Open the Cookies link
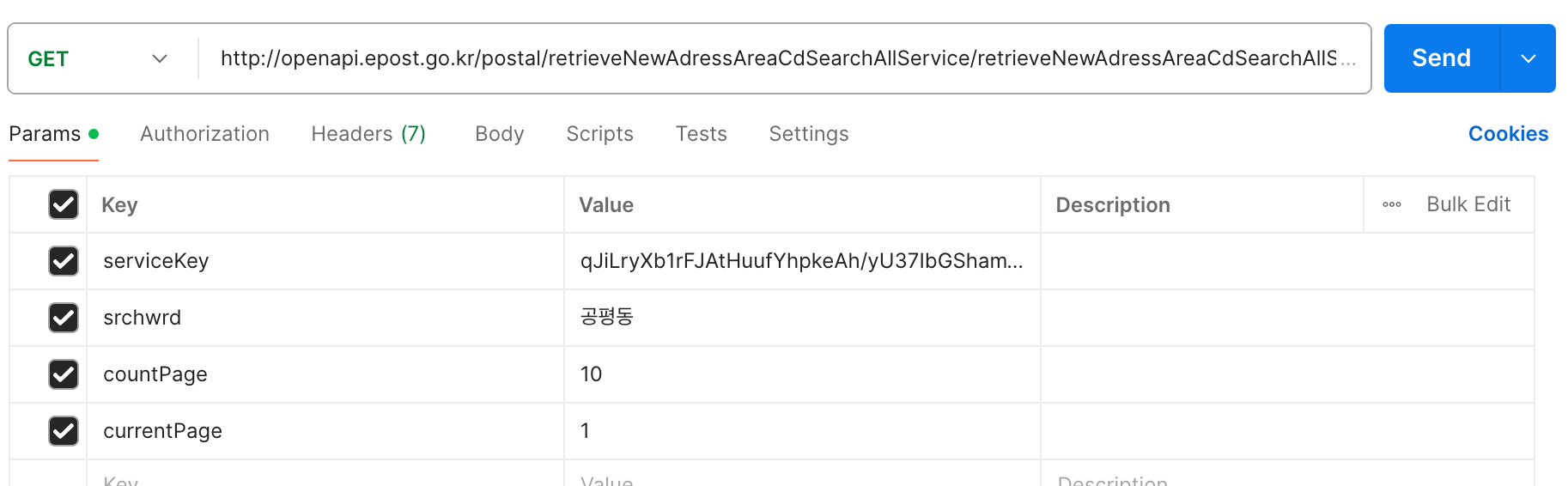1568x486 pixels. tap(1508, 134)
